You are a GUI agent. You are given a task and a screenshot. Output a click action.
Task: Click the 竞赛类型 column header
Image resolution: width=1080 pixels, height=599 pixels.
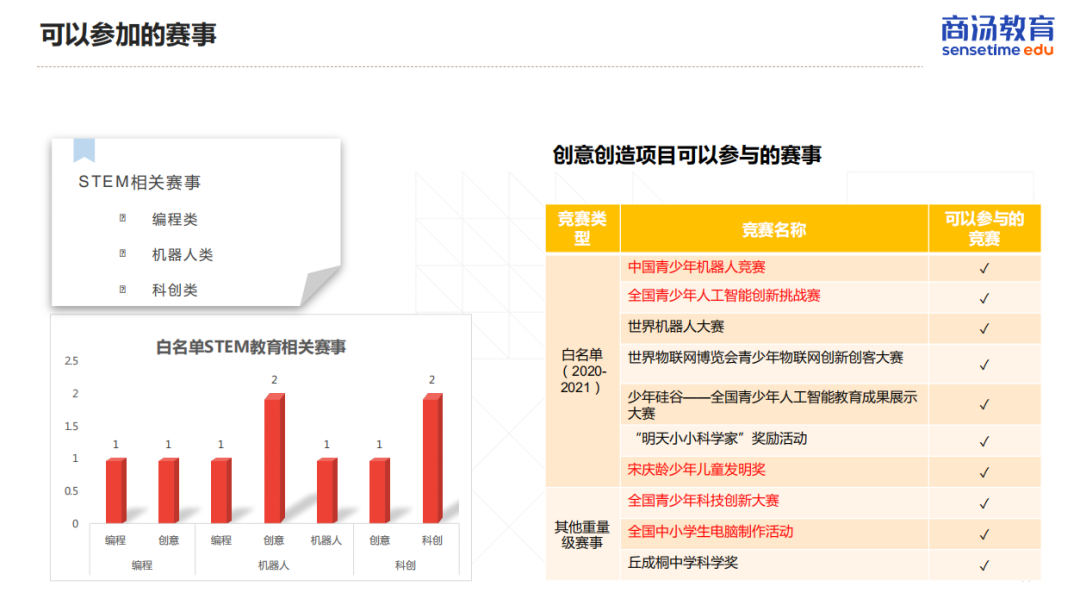(x=583, y=229)
